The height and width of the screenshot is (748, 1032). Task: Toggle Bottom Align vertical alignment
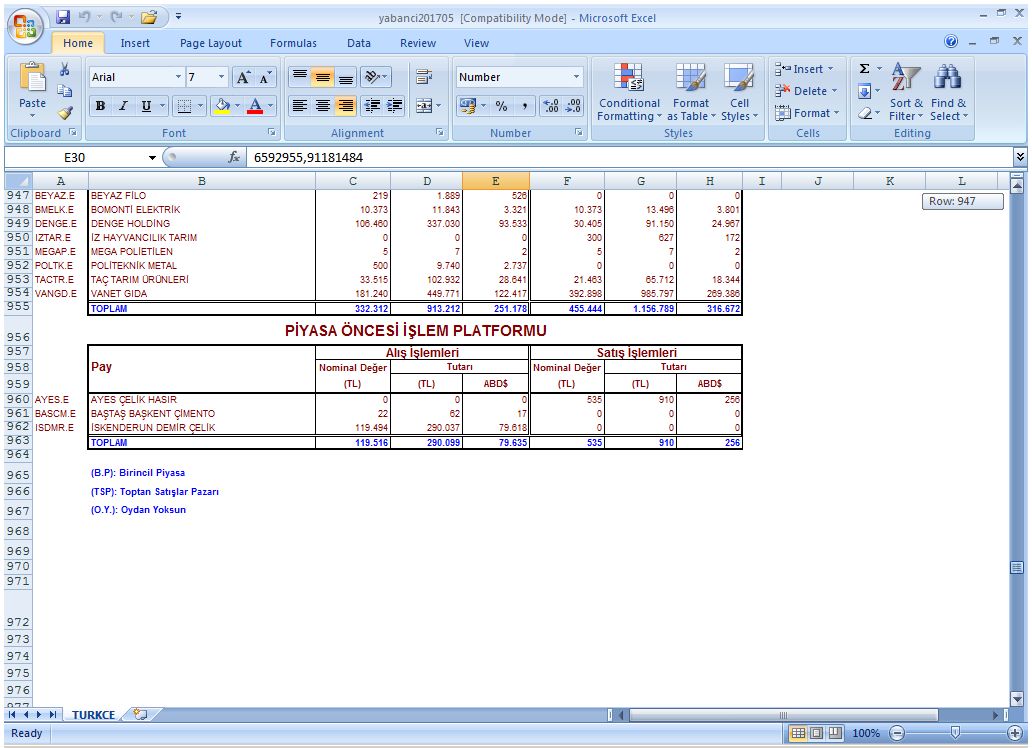[346, 77]
